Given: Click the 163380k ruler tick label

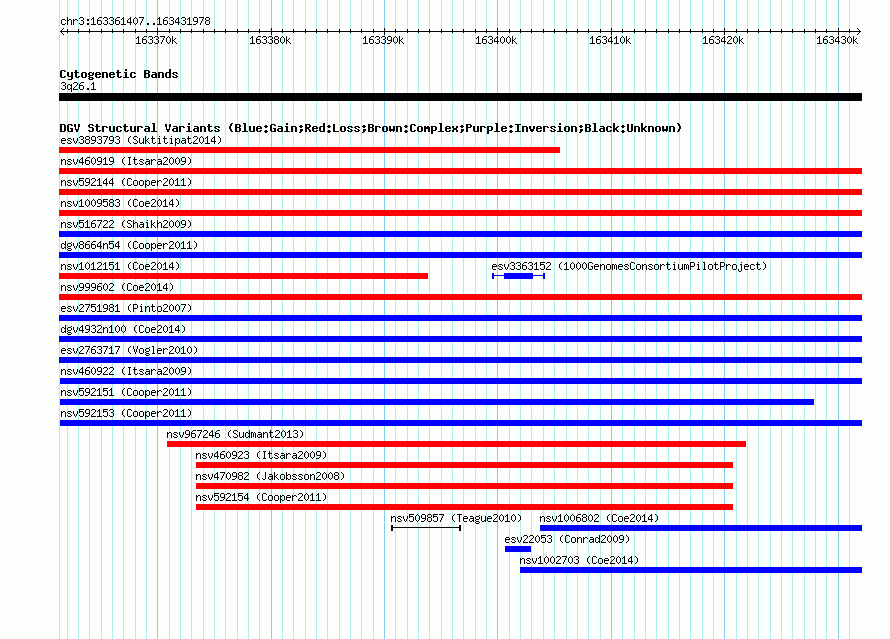Looking at the screenshot, I should click(x=270, y=41).
